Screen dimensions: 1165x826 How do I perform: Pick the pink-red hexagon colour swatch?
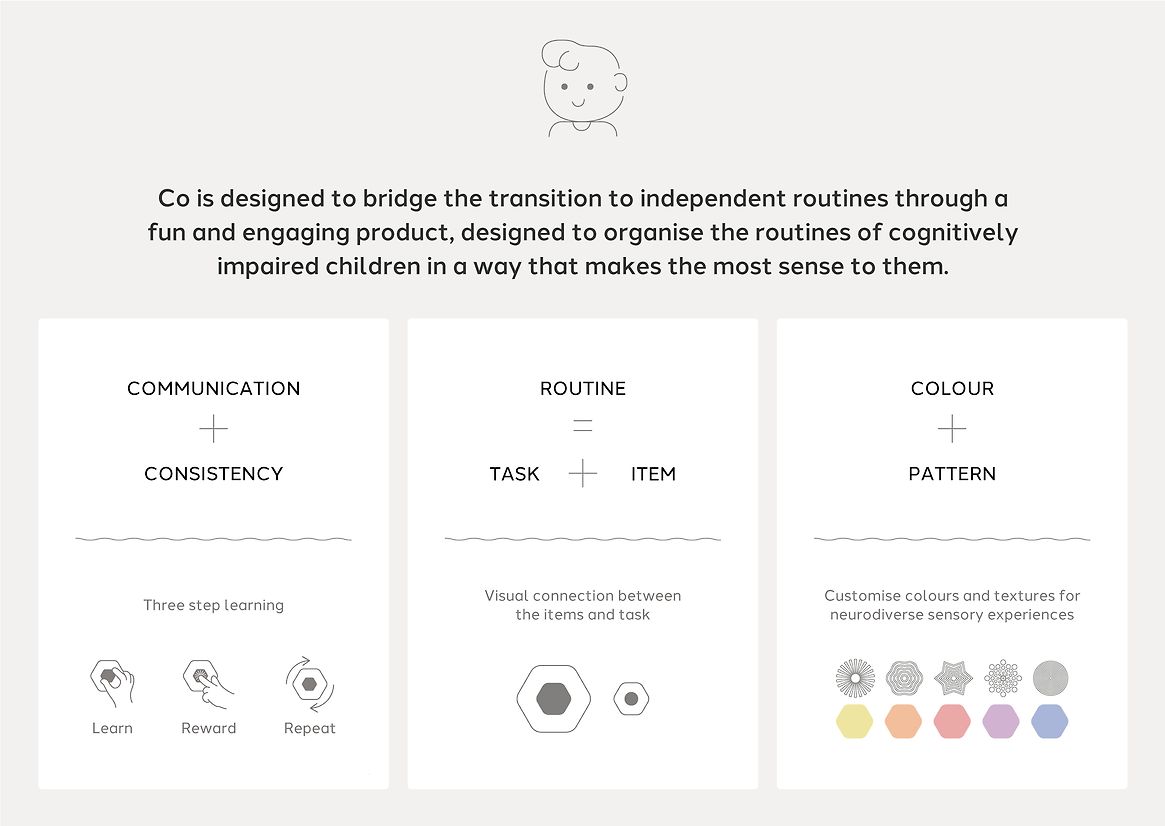click(x=953, y=721)
